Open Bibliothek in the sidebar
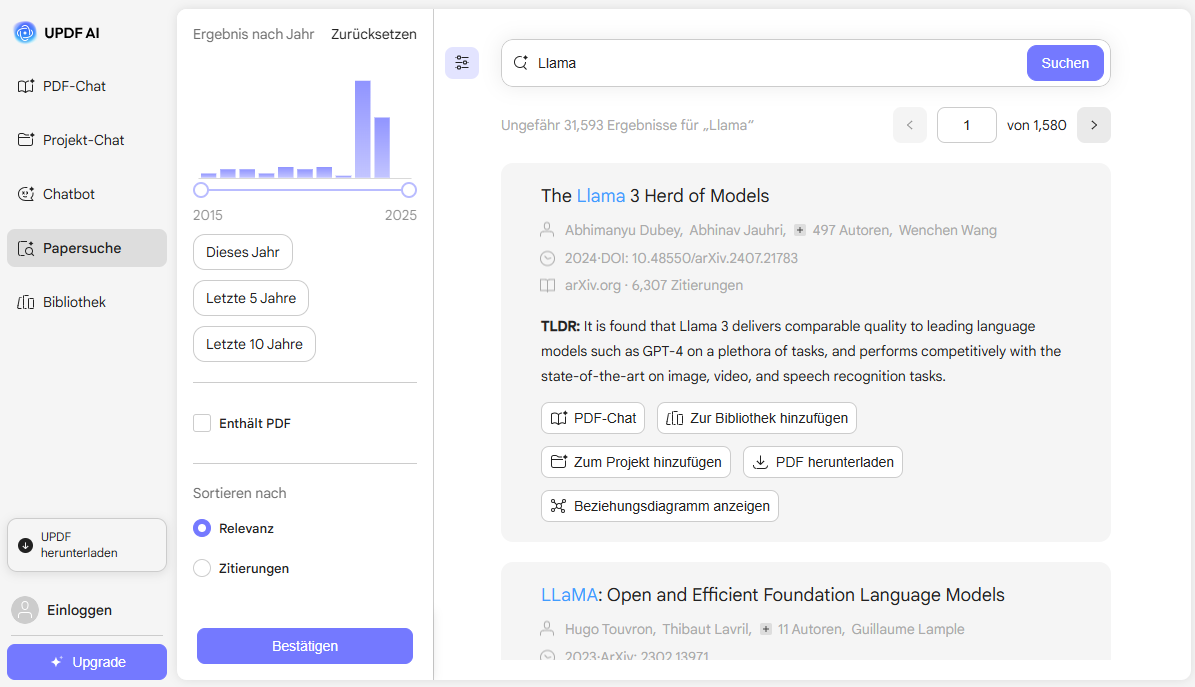Screen dimensions: 1195x687 click(87, 302)
